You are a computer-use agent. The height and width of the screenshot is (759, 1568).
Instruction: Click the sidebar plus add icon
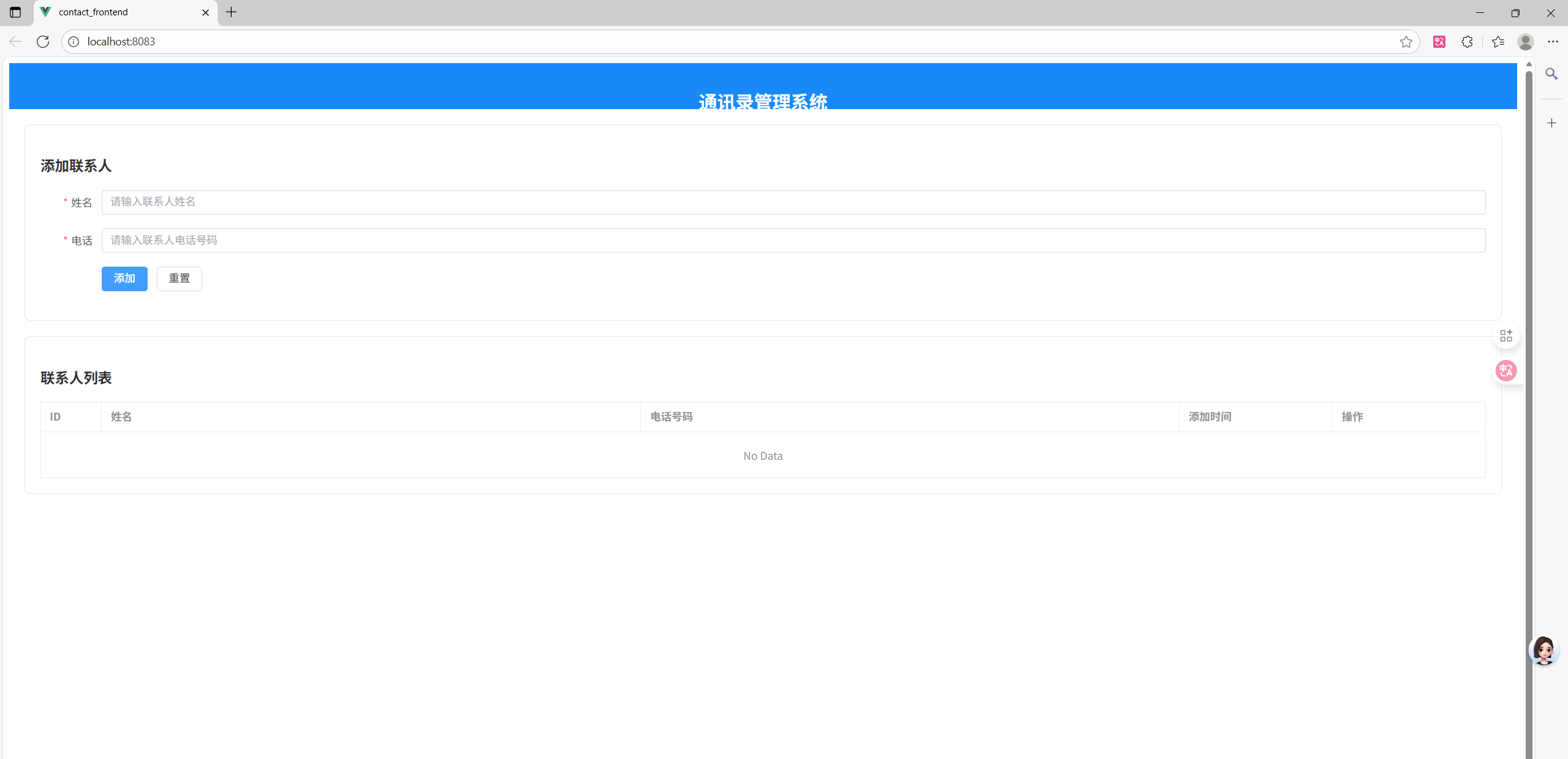pos(1551,123)
